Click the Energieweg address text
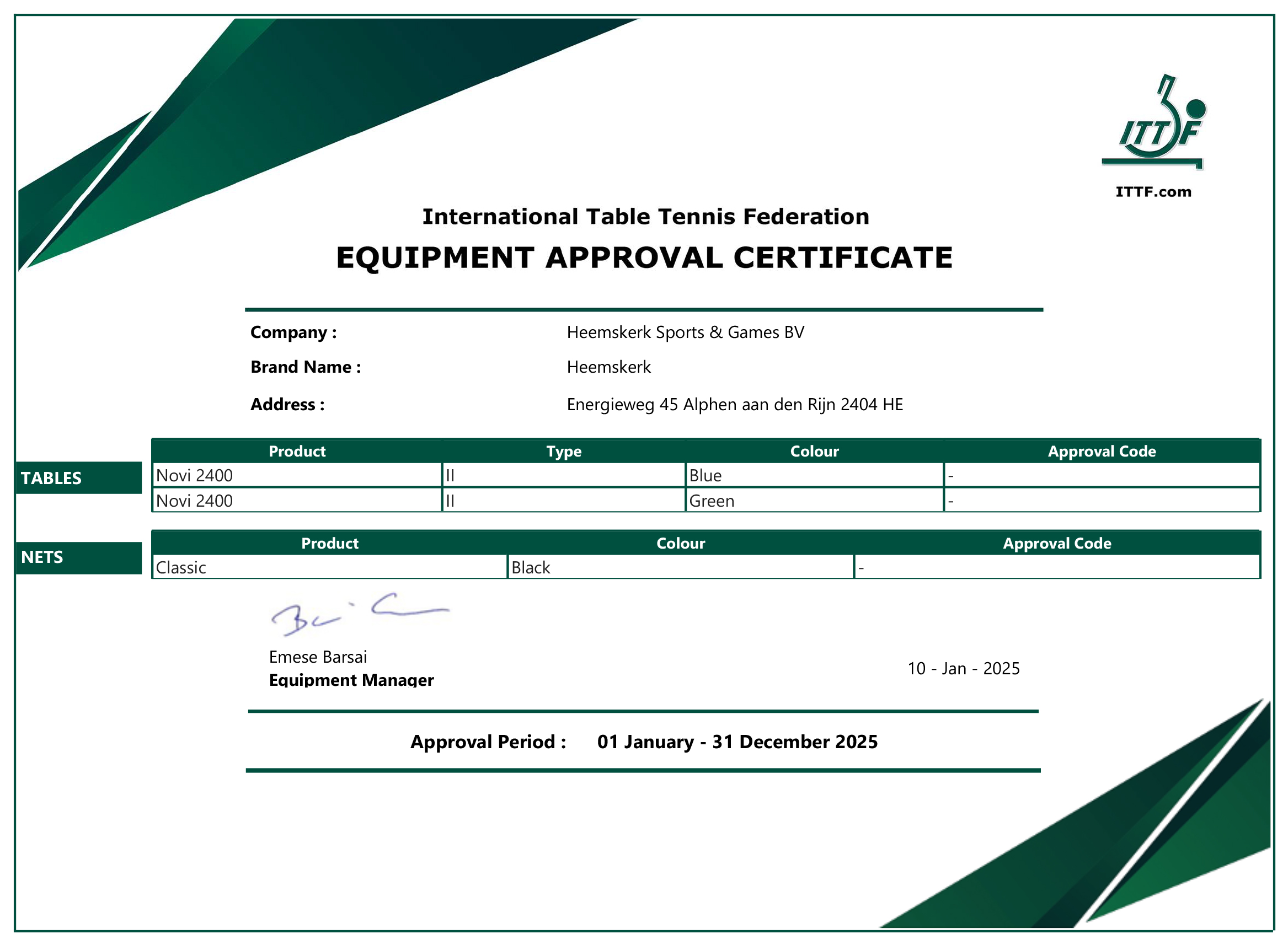Screen dimensions: 1288x945 click(x=734, y=405)
